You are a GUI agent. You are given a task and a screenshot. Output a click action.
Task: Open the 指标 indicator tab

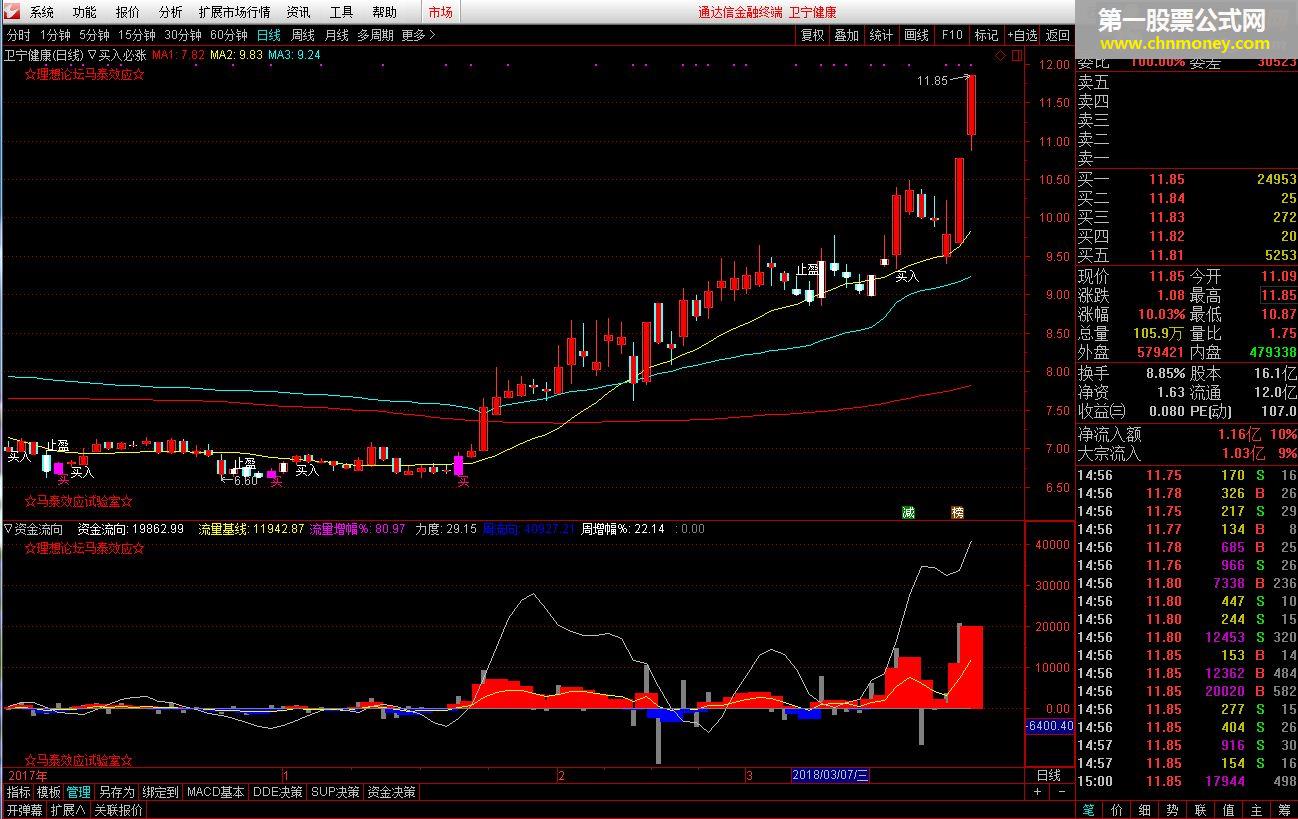pos(19,792)
